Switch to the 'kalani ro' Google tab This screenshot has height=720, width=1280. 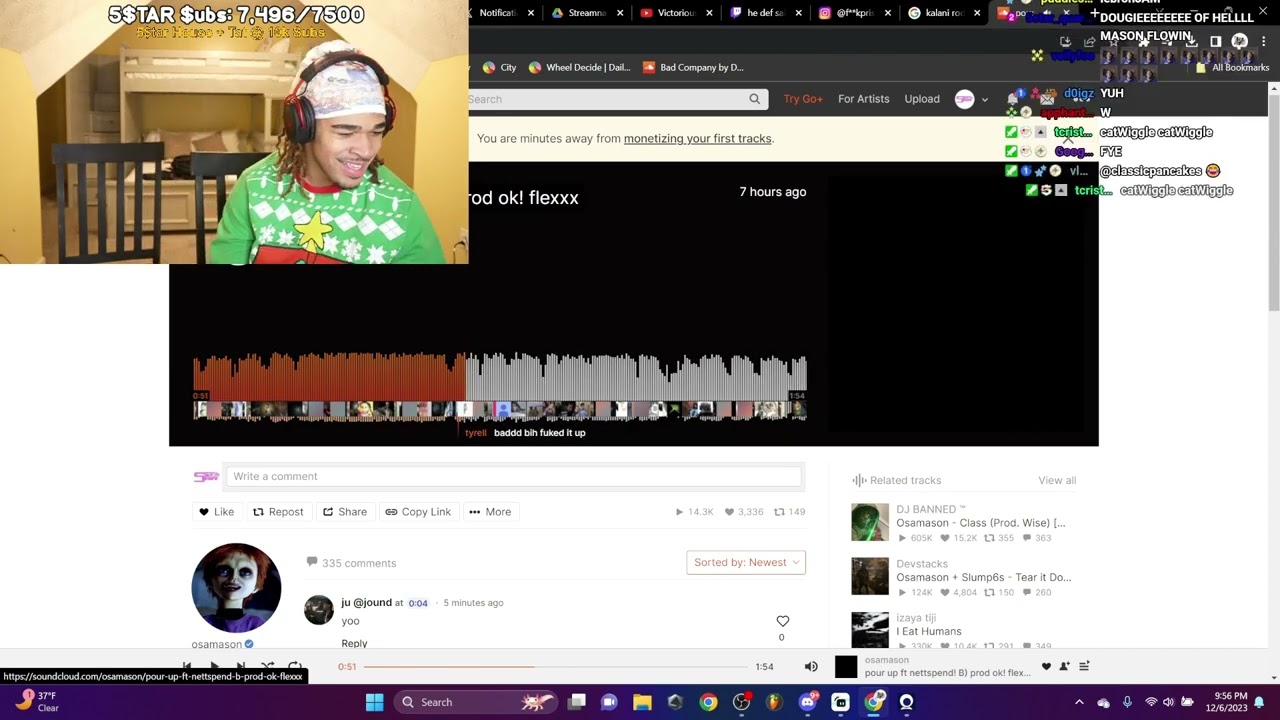click(x=942, y=13)
